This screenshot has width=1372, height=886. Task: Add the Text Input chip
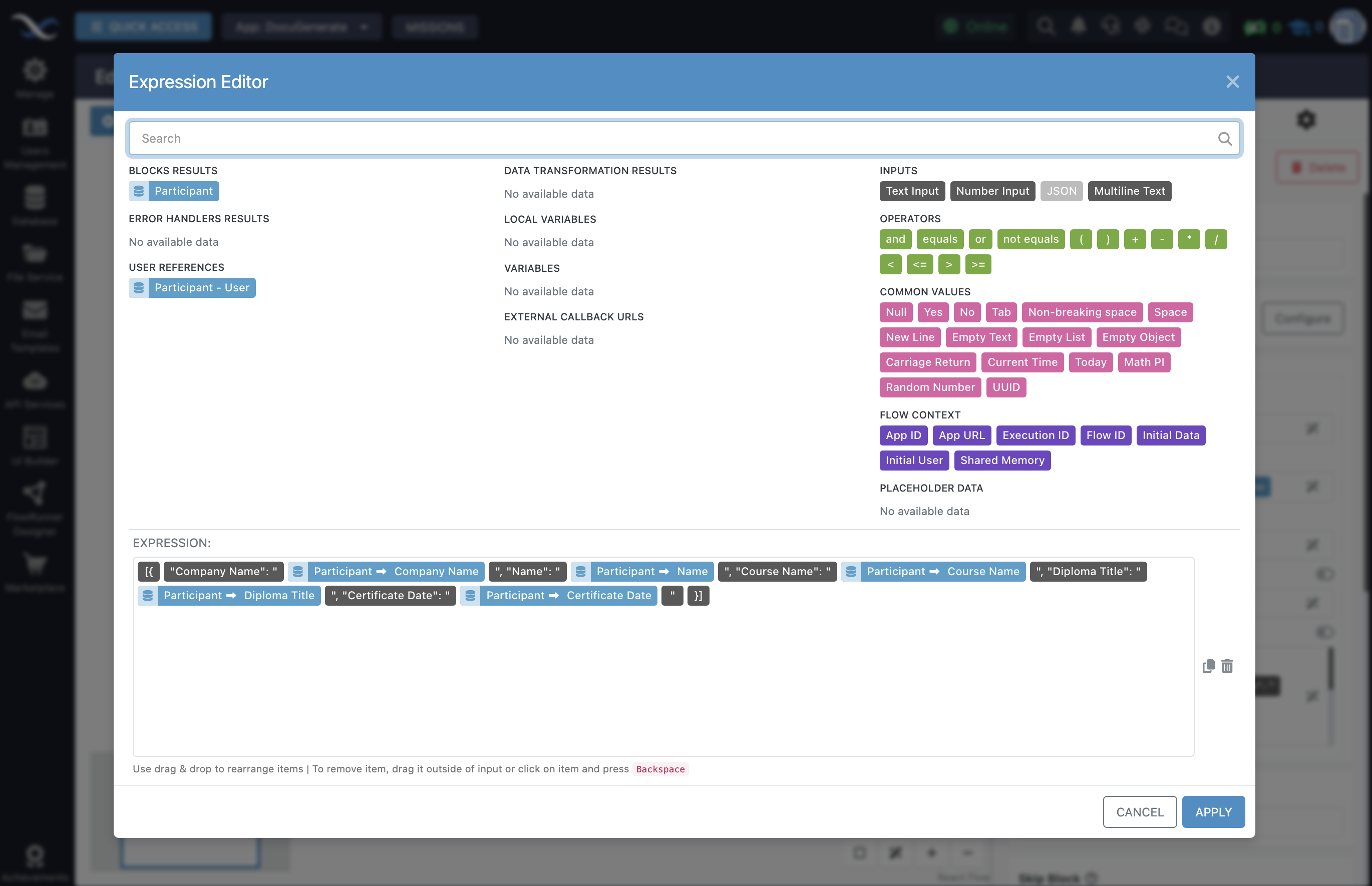coord(912,191)
